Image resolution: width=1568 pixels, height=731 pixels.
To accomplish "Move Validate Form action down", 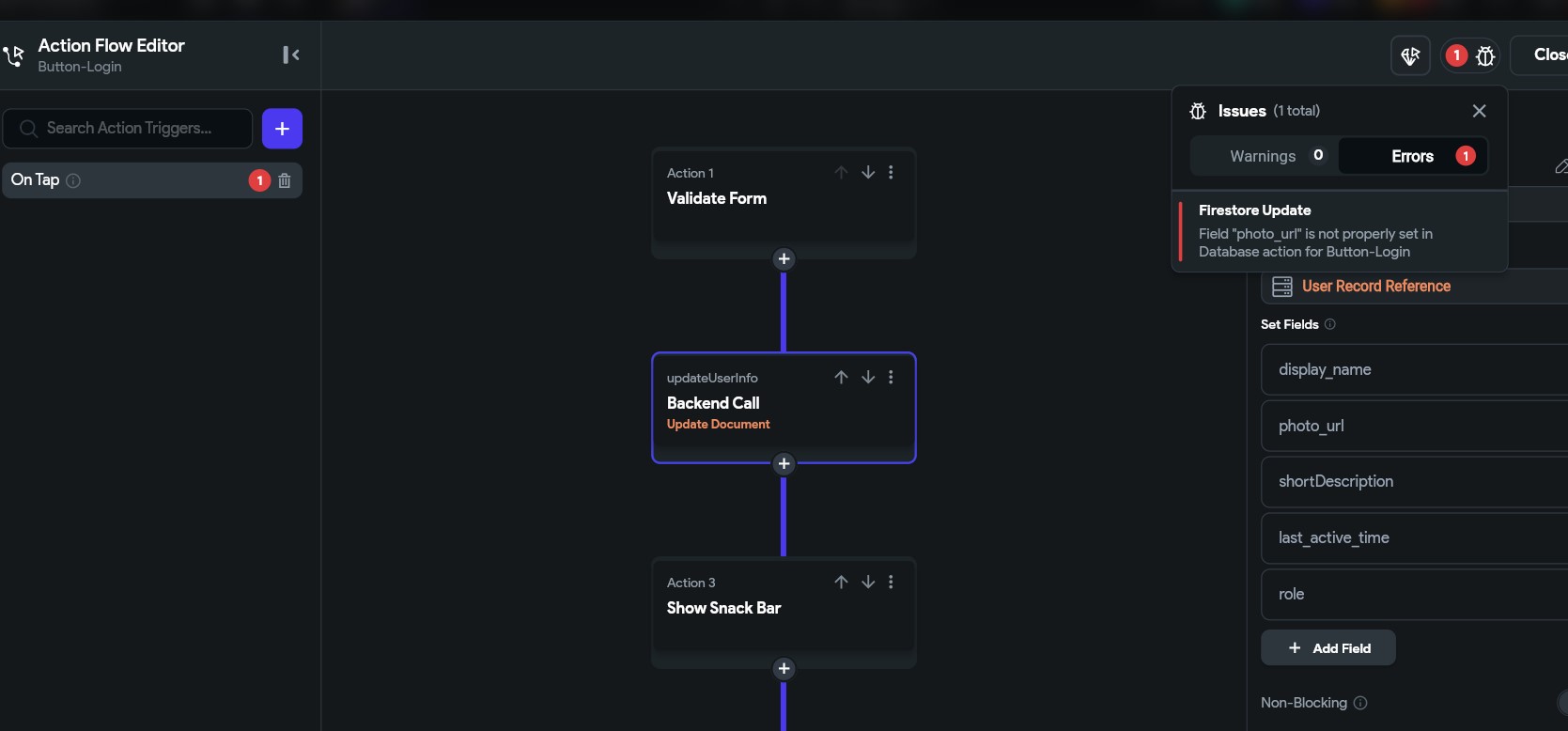I will pyautogui.click(x=868, y=173).
